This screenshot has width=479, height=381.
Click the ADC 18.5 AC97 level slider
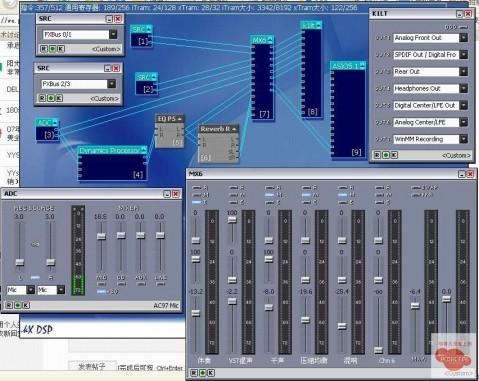(101, 236)
